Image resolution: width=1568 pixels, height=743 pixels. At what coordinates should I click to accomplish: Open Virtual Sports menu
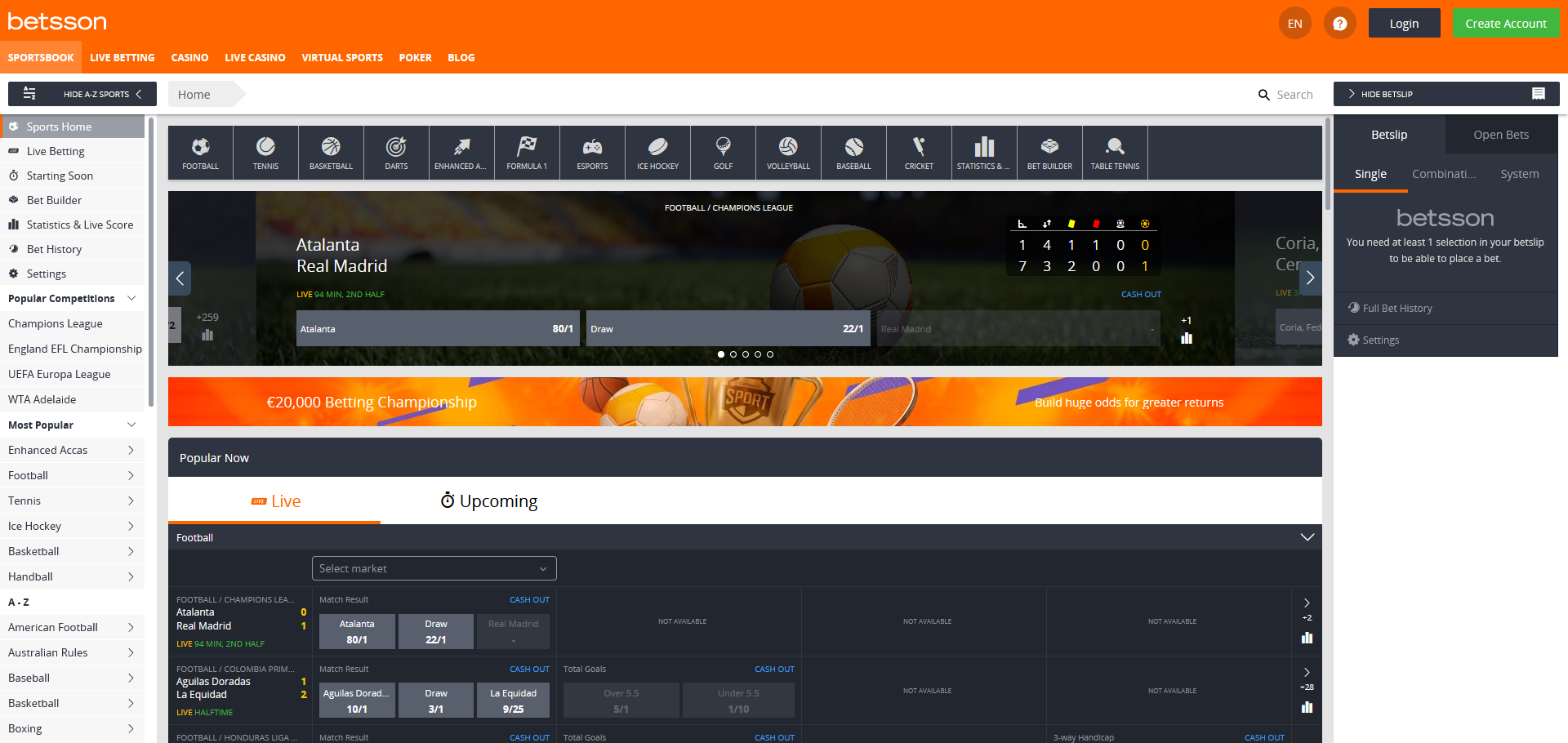coord(342,58)
